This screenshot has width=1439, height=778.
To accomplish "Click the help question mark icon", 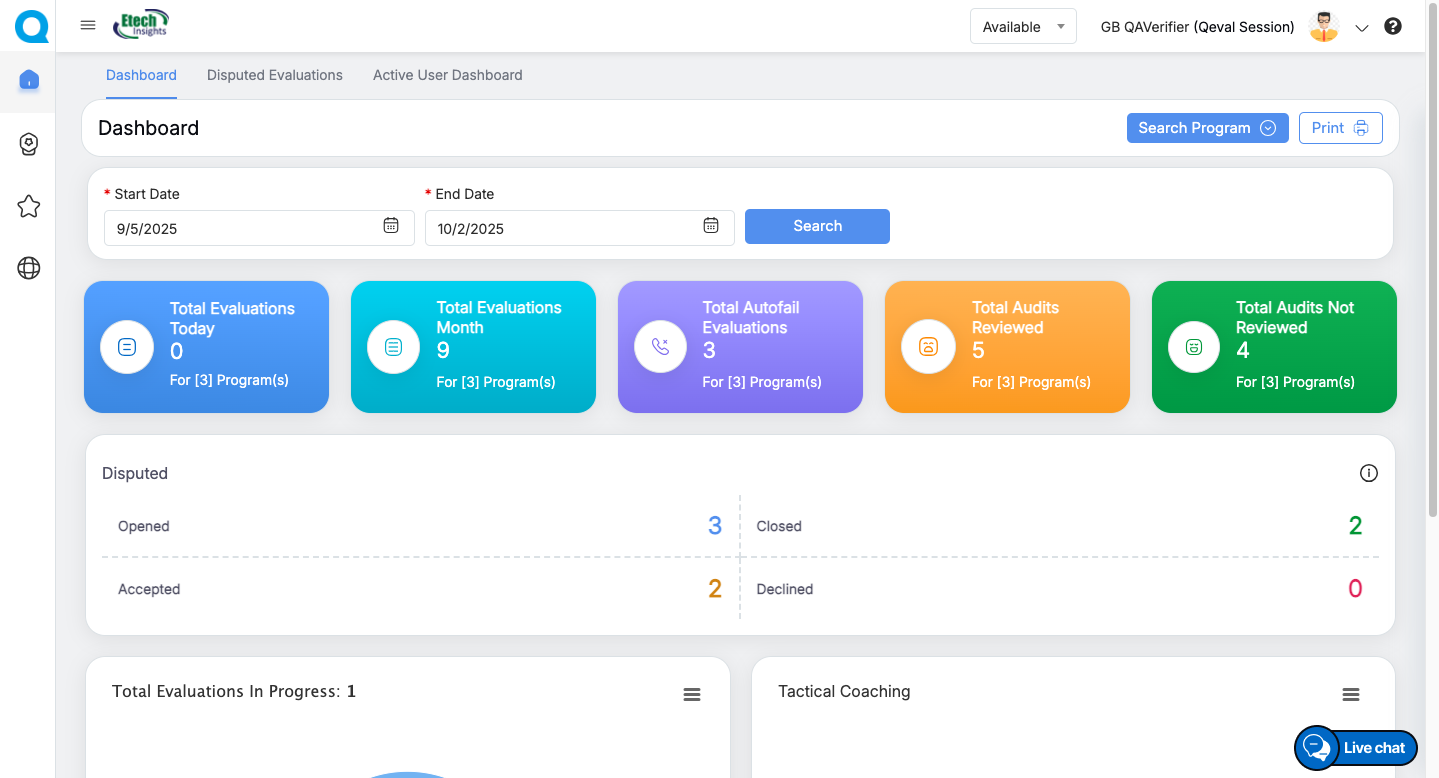I will pyautogui.click(x=1392, y=27).
